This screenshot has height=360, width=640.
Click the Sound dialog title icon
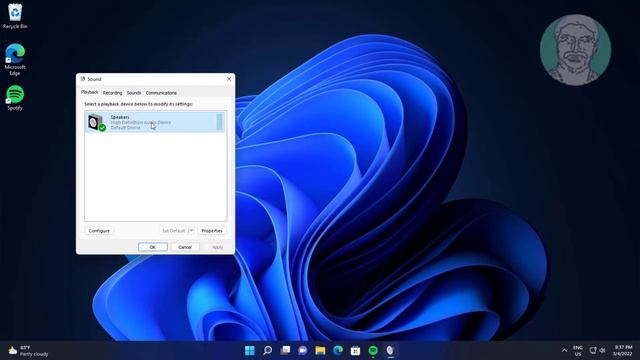click(83, 79)
